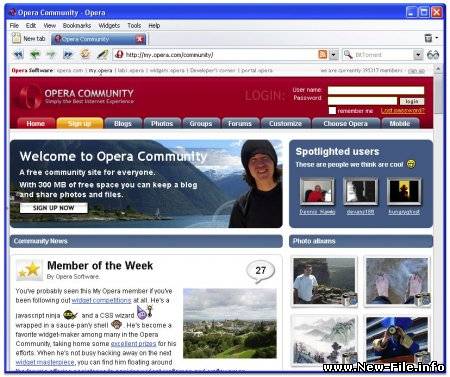450x377 pixels.
Task: Click the login button
Action: tap(412, 101)
